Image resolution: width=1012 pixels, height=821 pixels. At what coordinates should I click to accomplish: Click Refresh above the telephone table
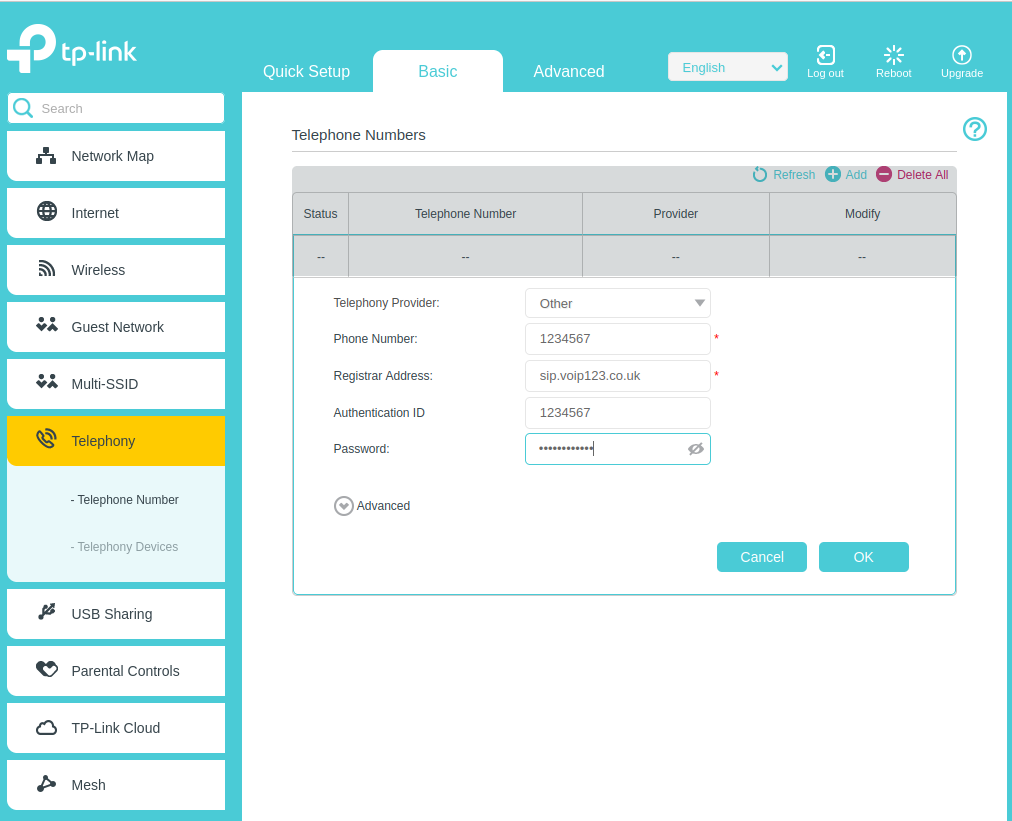(783, 174)
